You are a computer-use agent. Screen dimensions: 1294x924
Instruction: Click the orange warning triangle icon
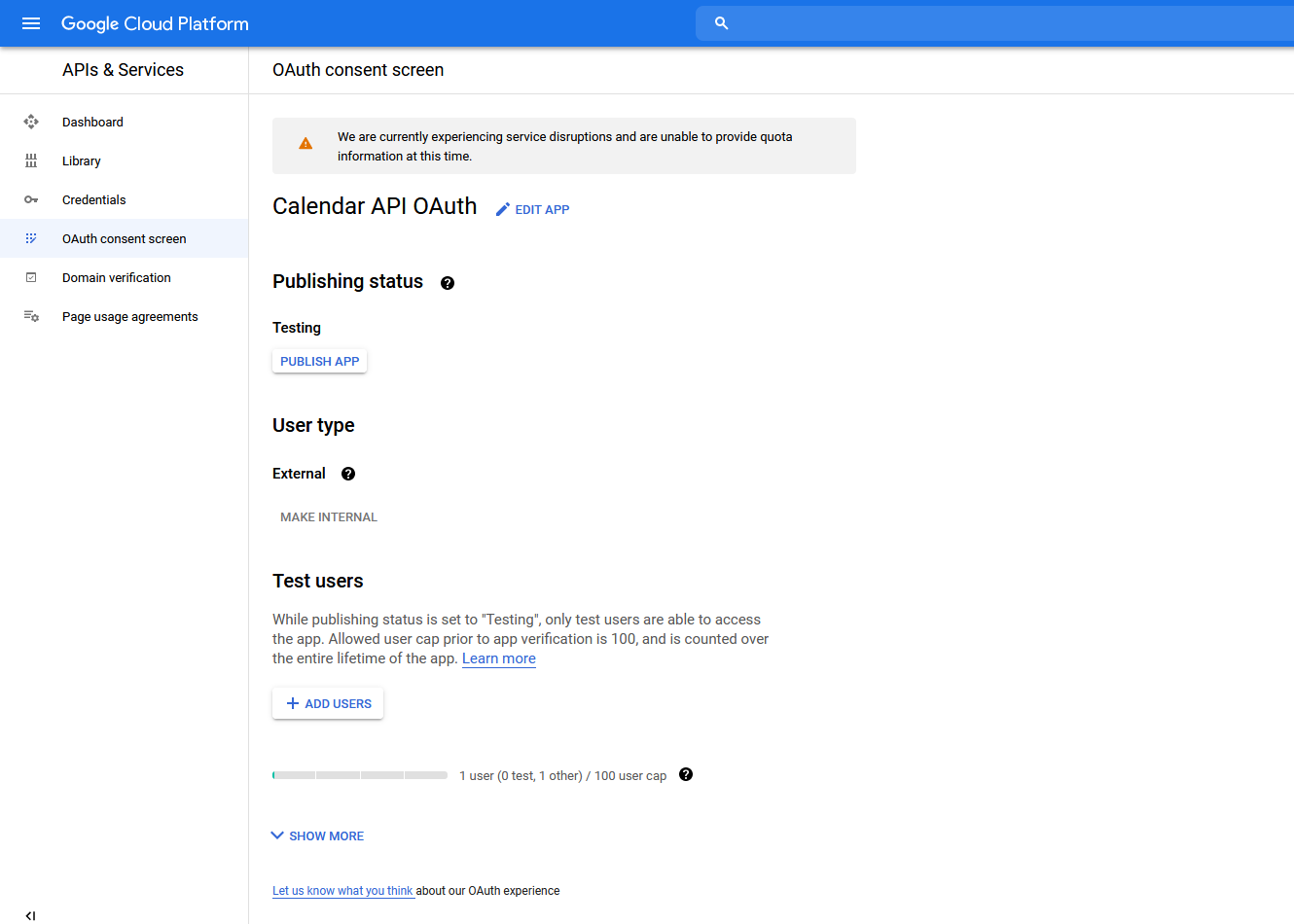(306, 143)
